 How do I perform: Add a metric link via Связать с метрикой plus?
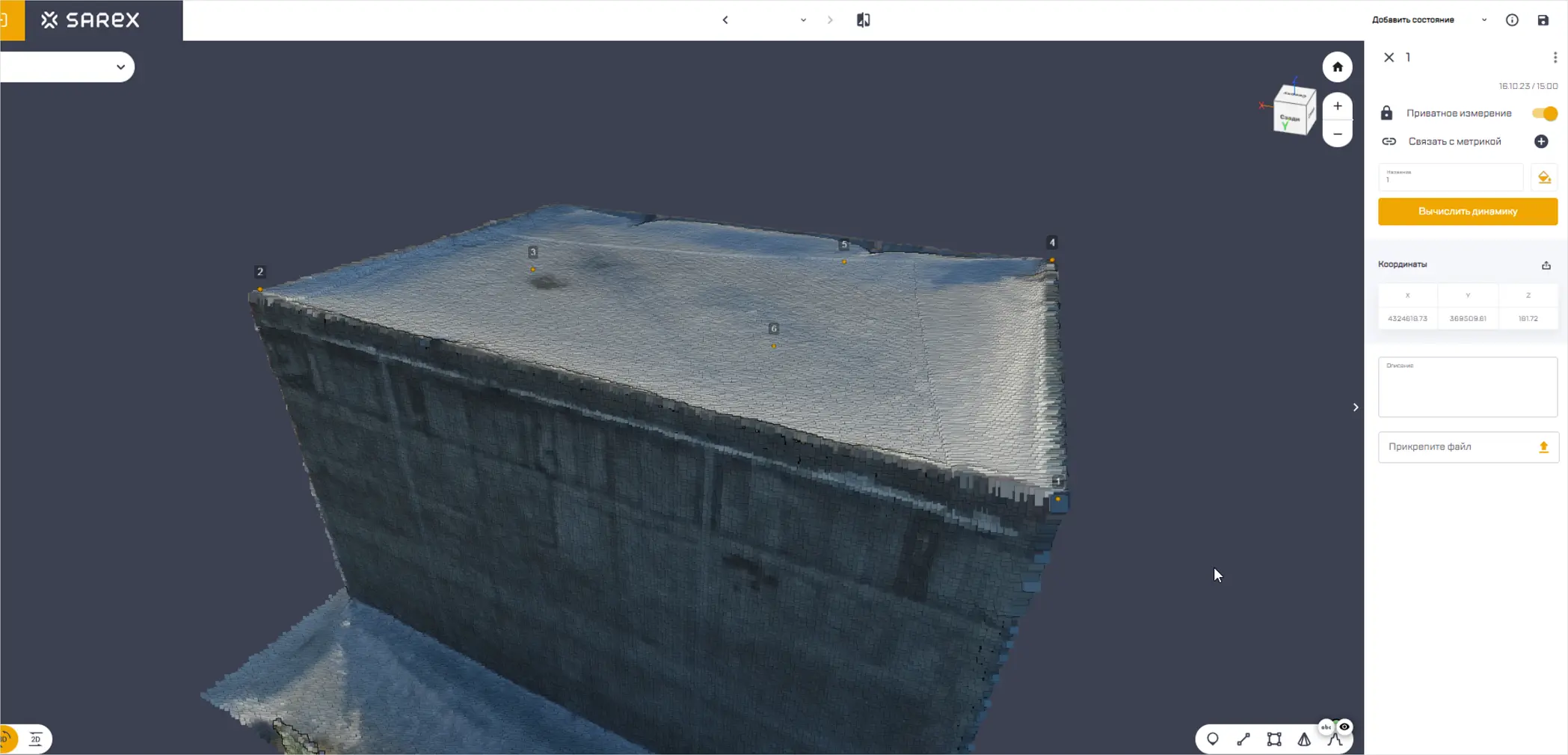pos(1541,141)
